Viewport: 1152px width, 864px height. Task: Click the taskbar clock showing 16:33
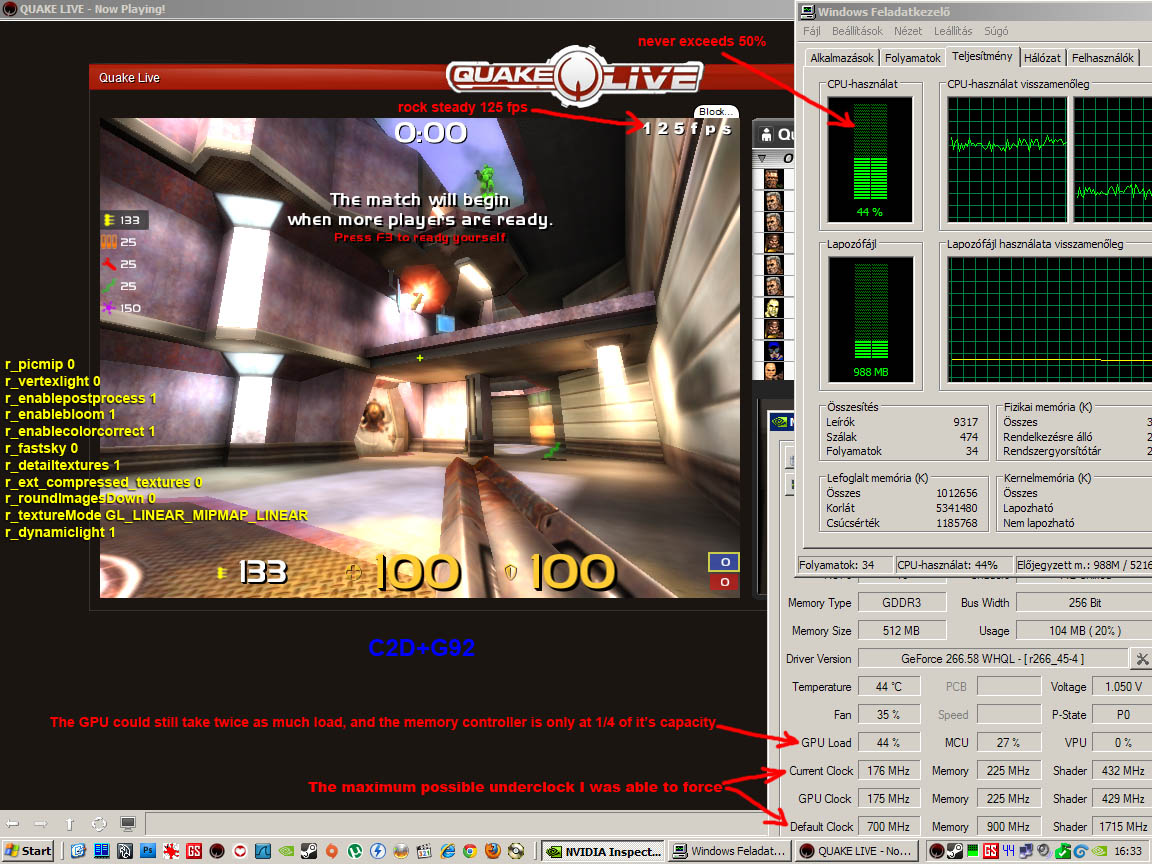pos(1128,851)
